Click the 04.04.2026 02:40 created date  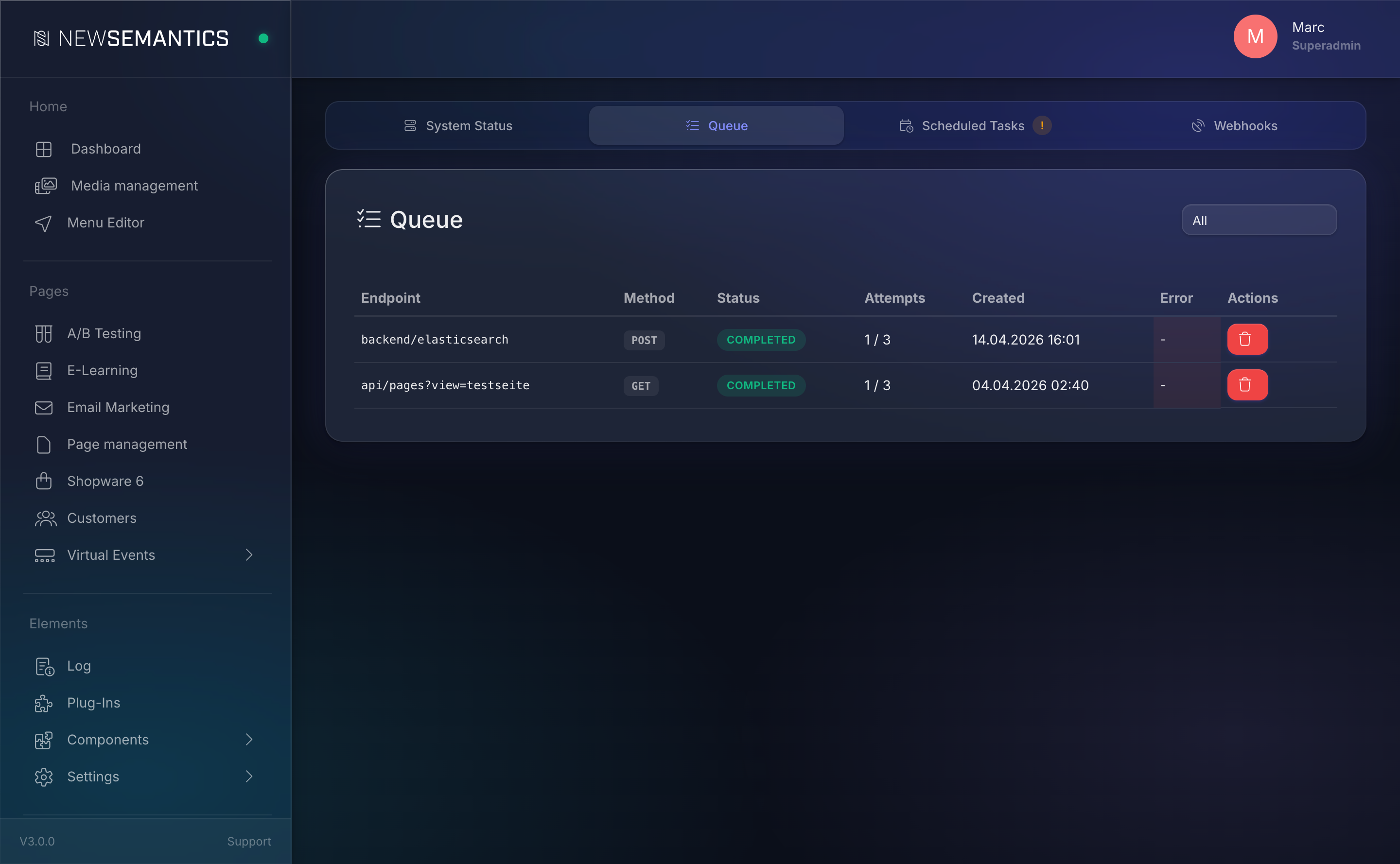click(x=1030, y=385)
